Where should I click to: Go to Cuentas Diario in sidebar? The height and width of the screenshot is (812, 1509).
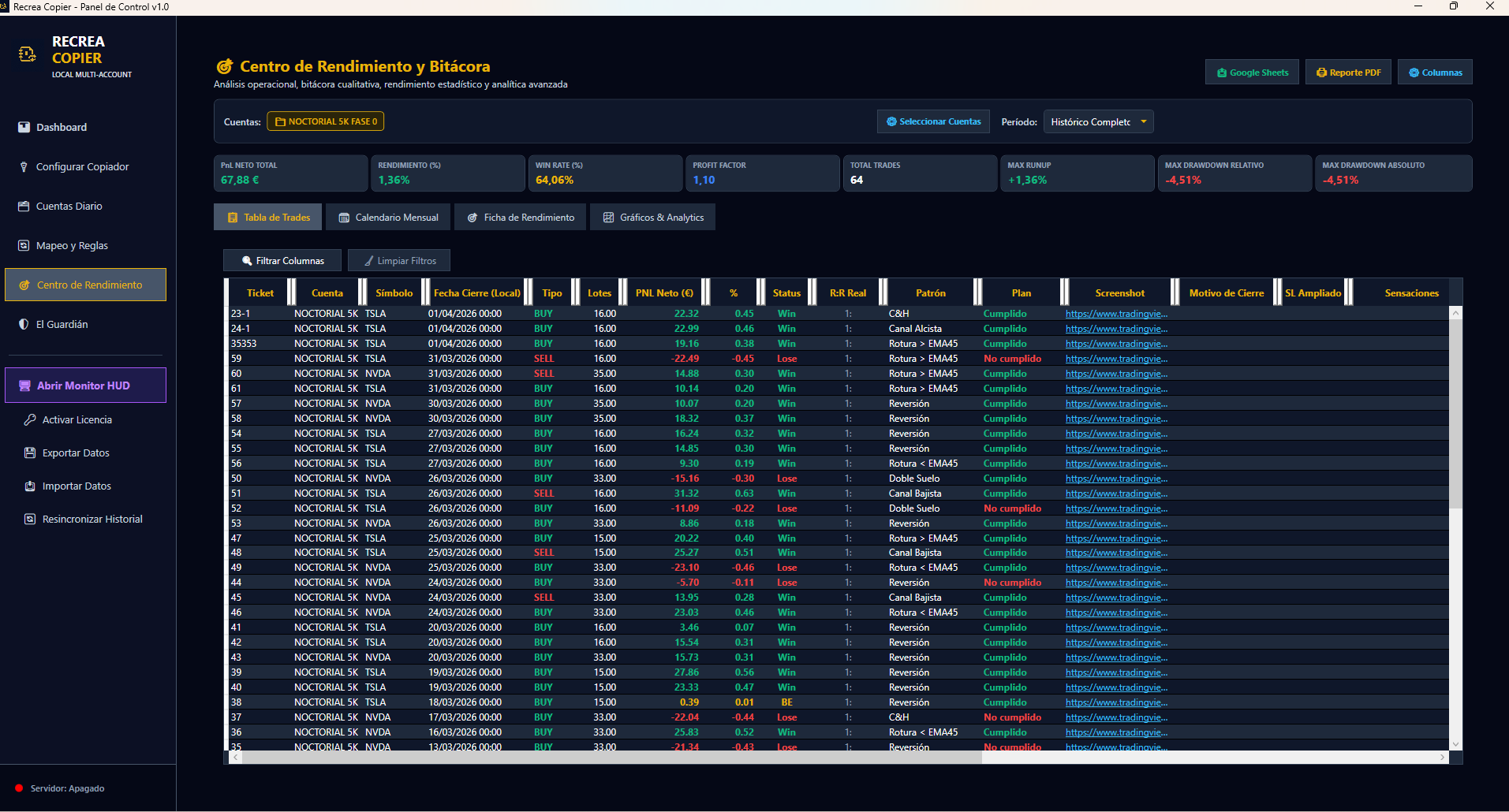coord(85,206)
